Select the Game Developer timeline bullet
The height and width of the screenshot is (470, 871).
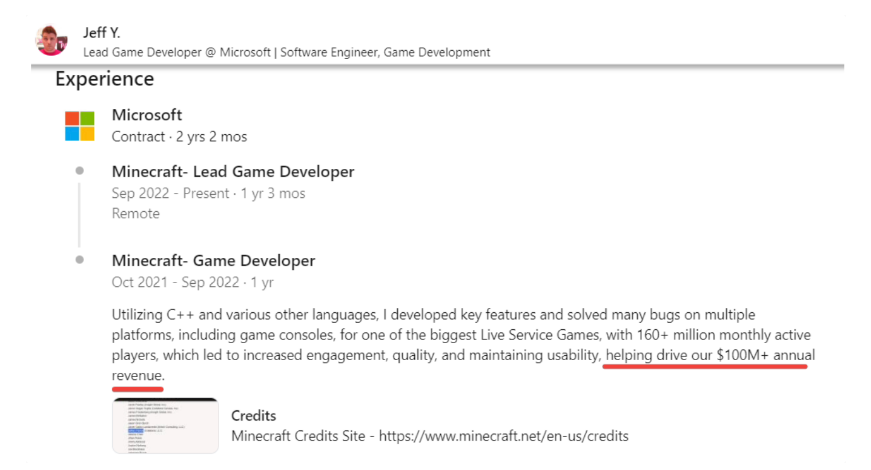pos(79,259)
